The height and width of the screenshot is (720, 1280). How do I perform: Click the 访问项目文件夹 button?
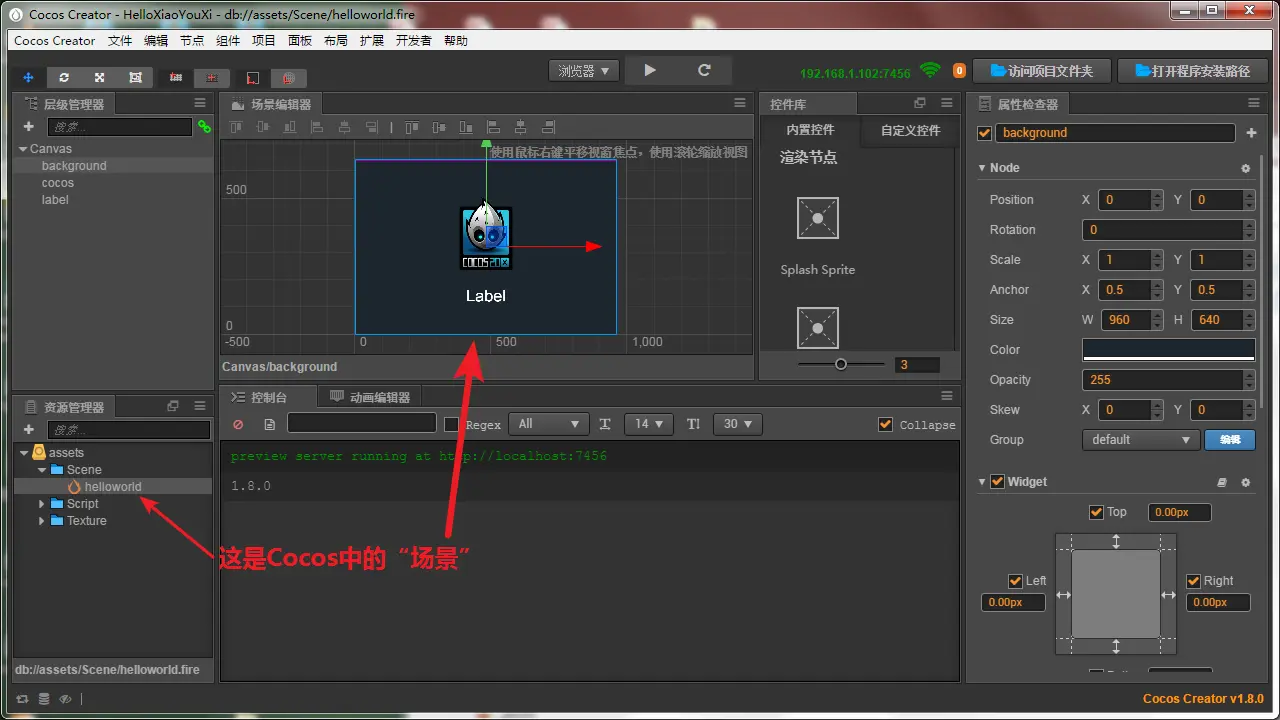(x=1040, y=71)
